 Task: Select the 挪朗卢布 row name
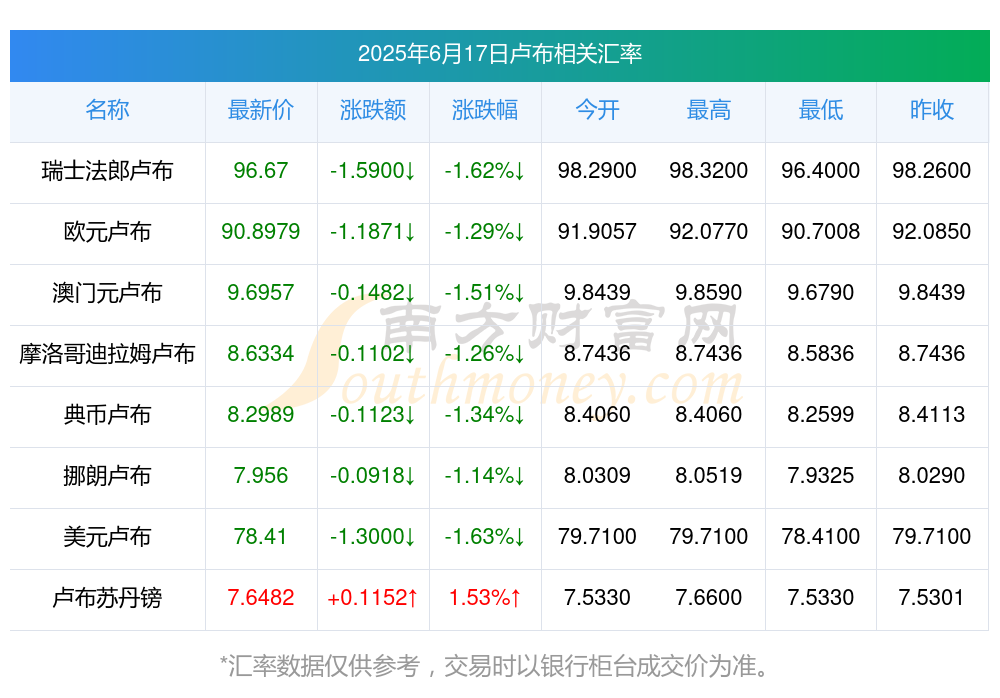pos(107,476)
